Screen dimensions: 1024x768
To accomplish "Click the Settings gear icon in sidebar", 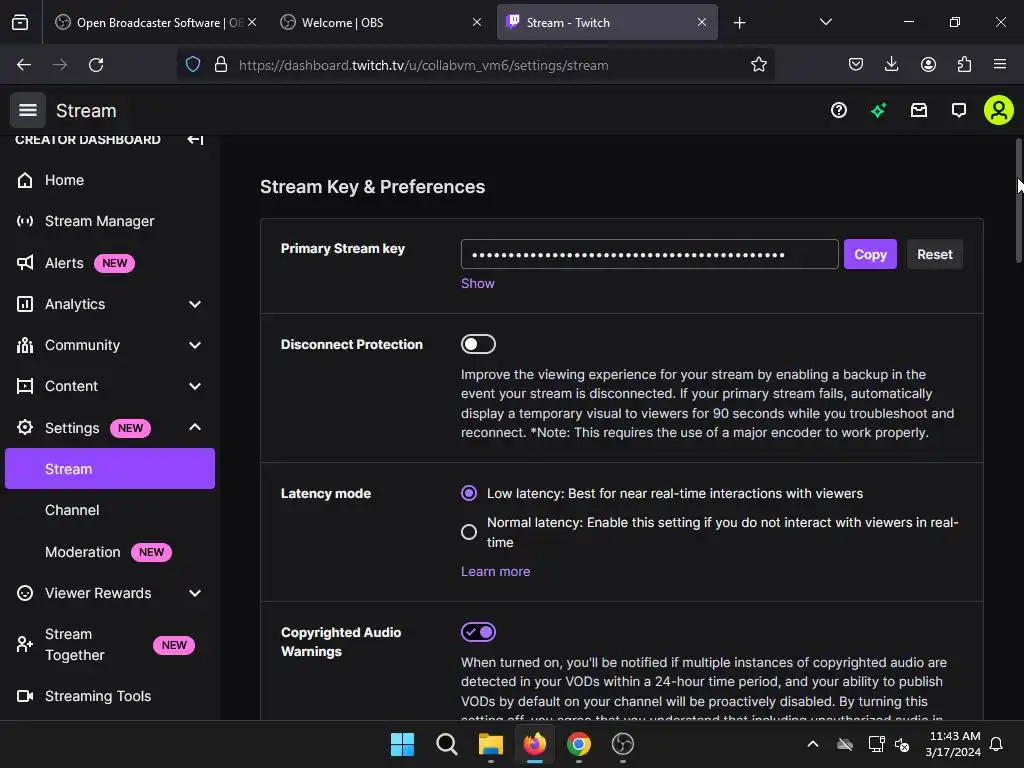I will tap(25, 428).
